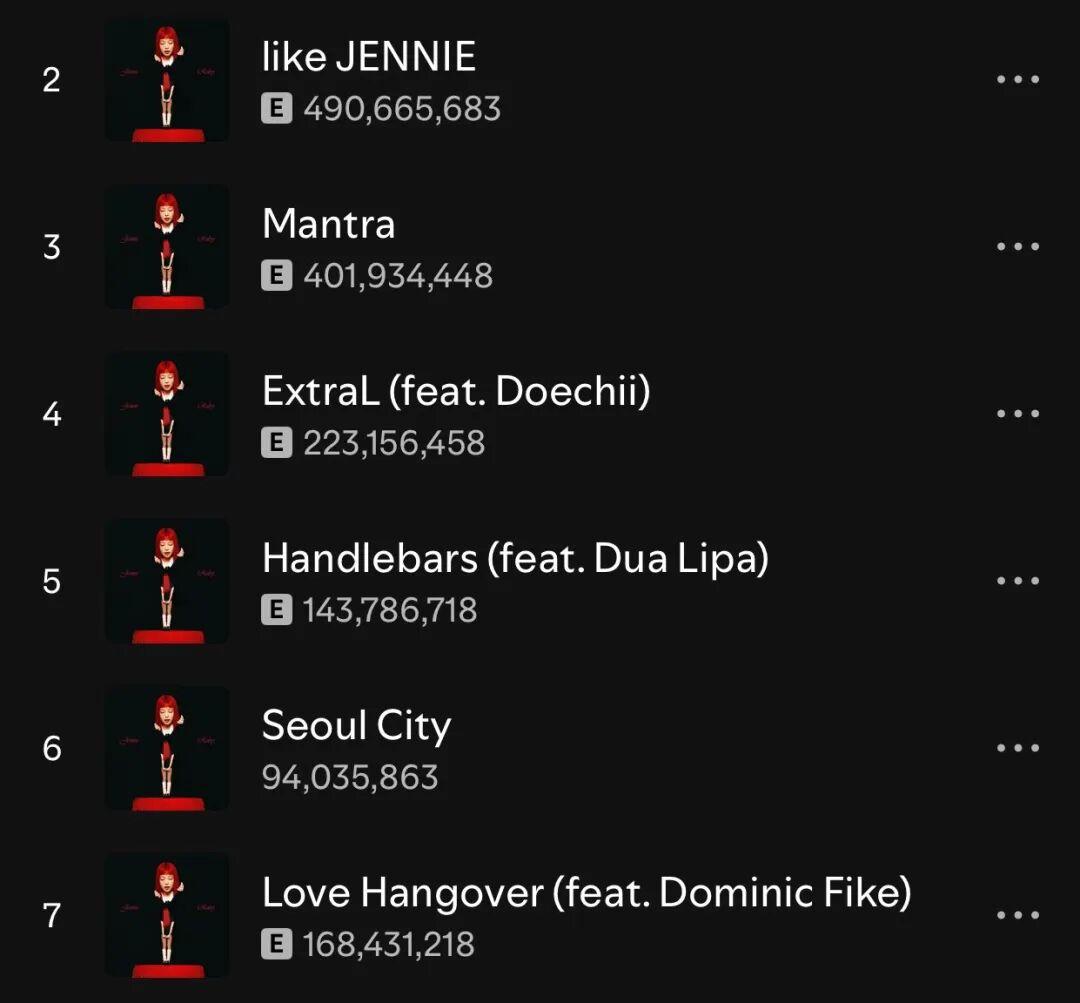Click the explicit badge under like JENNIE
The height and width of the screenshot is (1003, 1080).
[276, 108]
